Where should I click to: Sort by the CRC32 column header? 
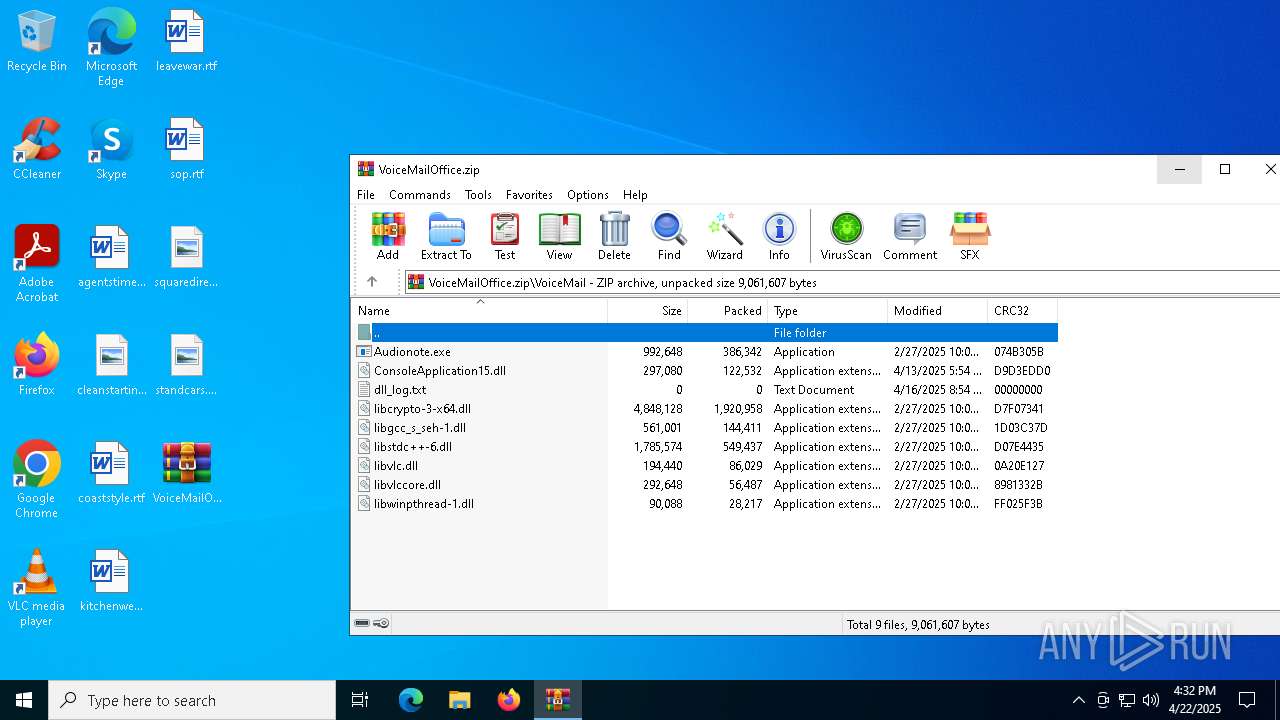(1023, 311)
